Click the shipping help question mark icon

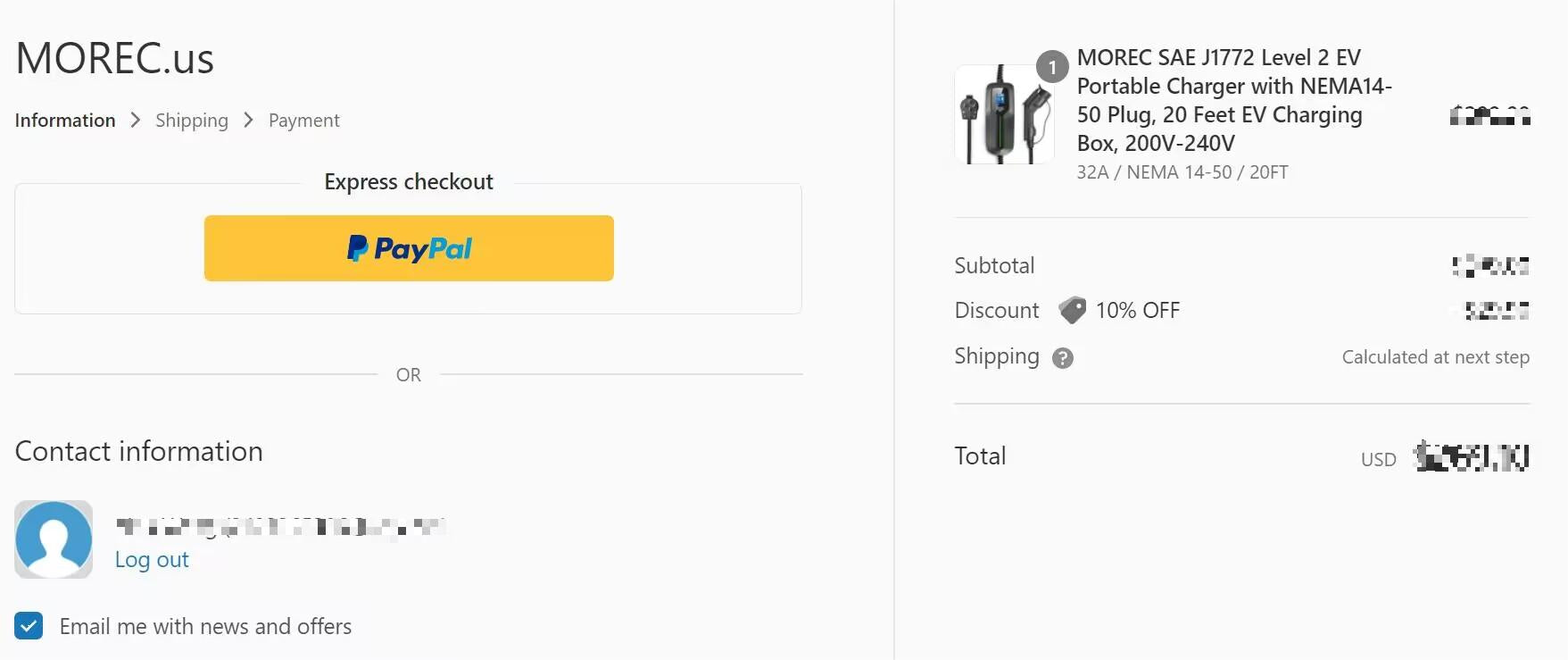pyautogui.click(x=1062, y=358)
